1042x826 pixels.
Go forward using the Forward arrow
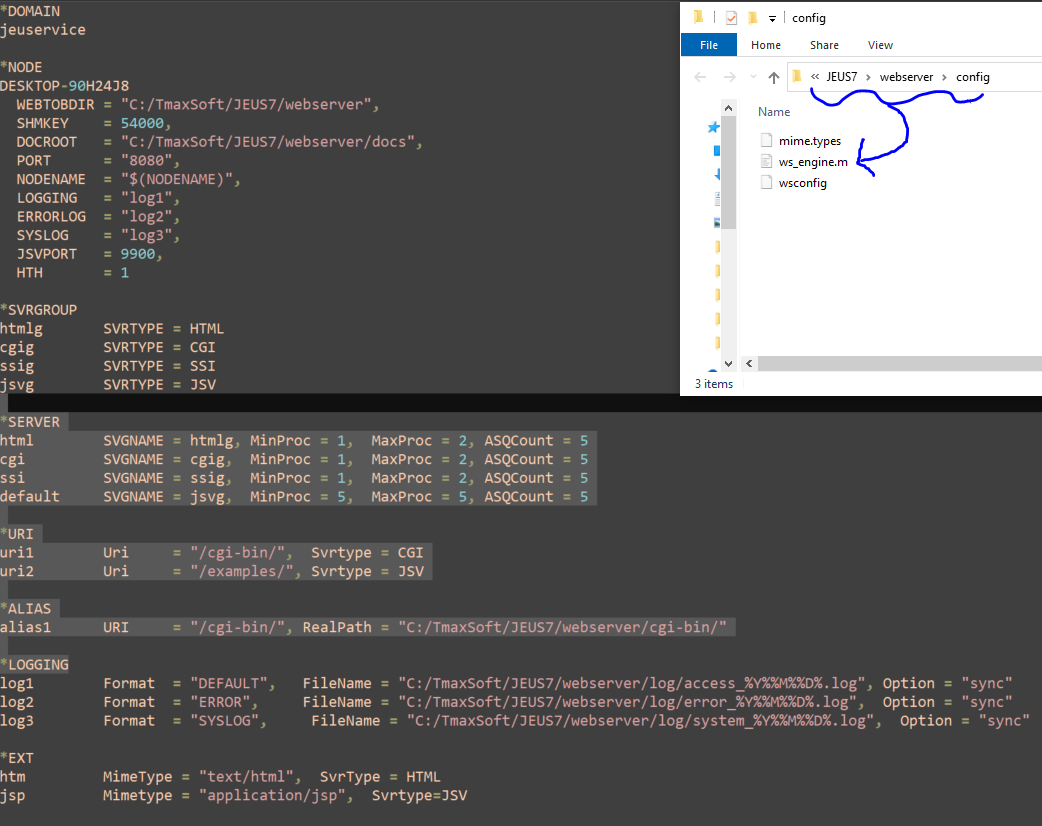(x=730, y=77)
